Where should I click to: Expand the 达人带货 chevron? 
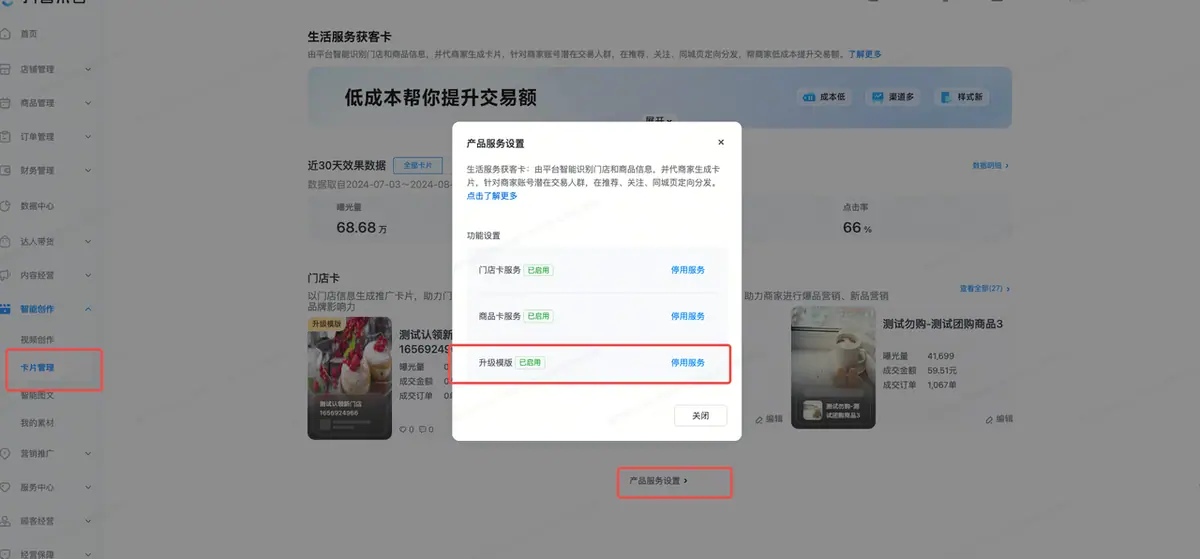click(x=88, y=241)
